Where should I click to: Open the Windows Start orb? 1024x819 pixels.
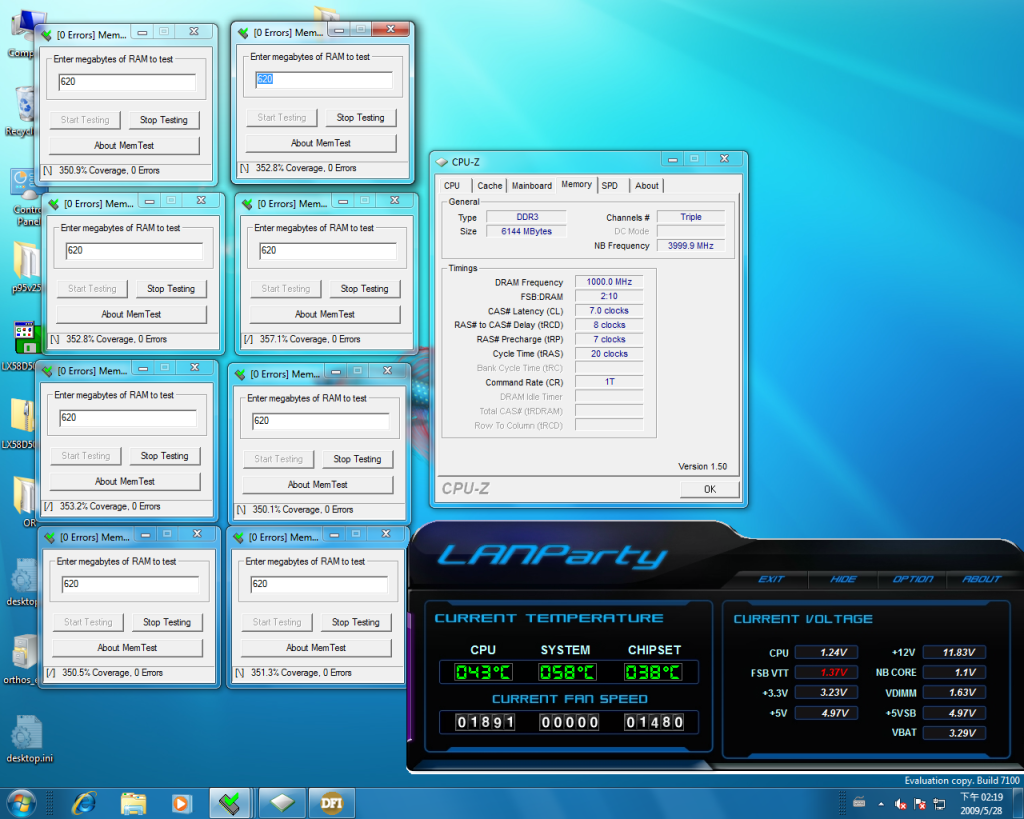click(21, 803)
